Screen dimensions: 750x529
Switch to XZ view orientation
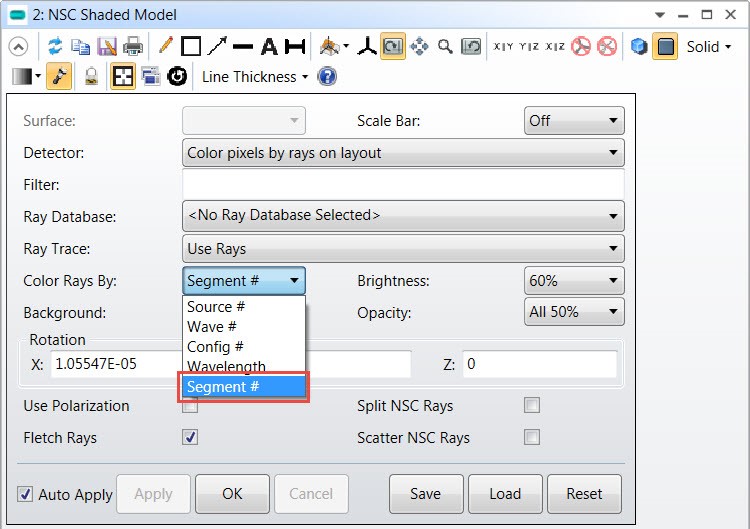555,46
